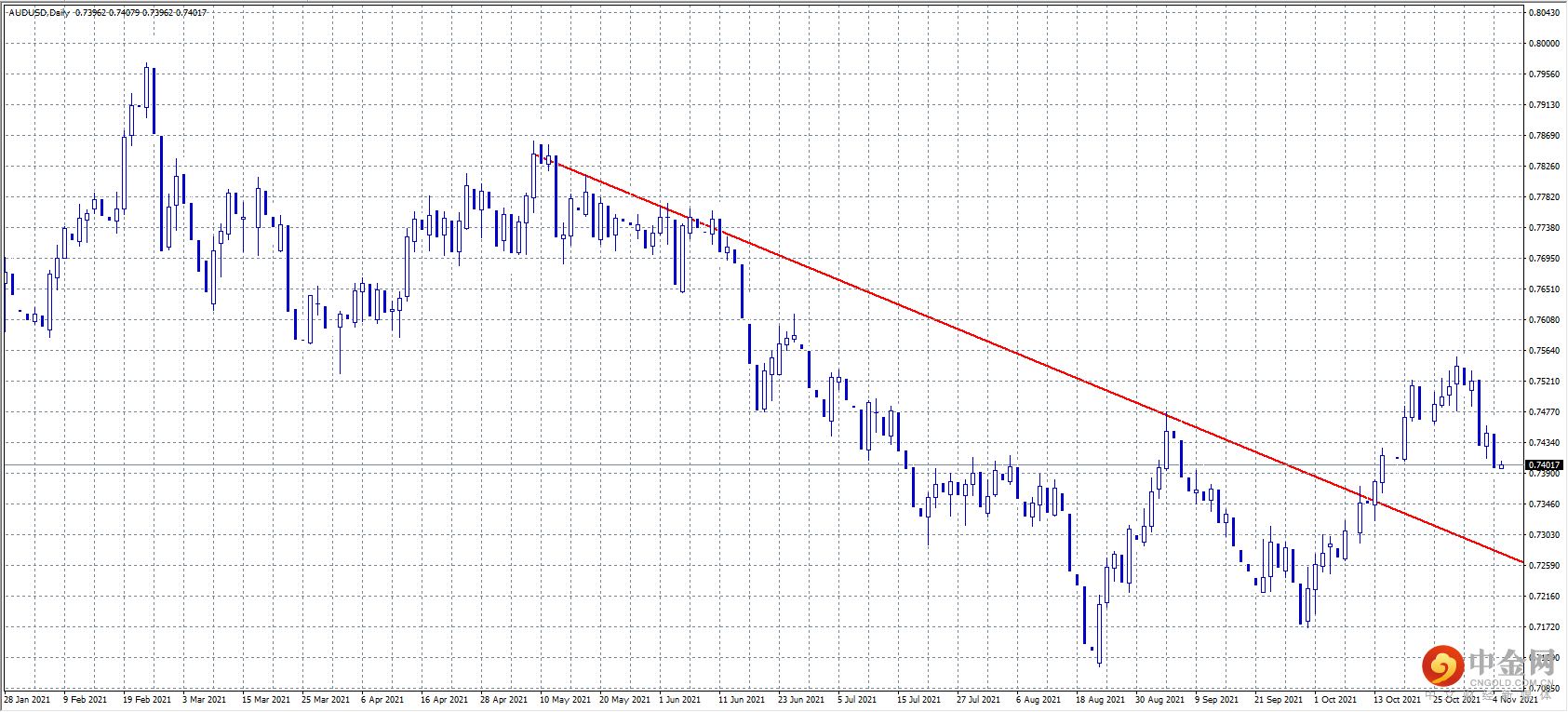The width and height of the screenshot is (1568, 712).
Task: Click the 3 Mar 2021 date label
Action: tap(204, 700)
